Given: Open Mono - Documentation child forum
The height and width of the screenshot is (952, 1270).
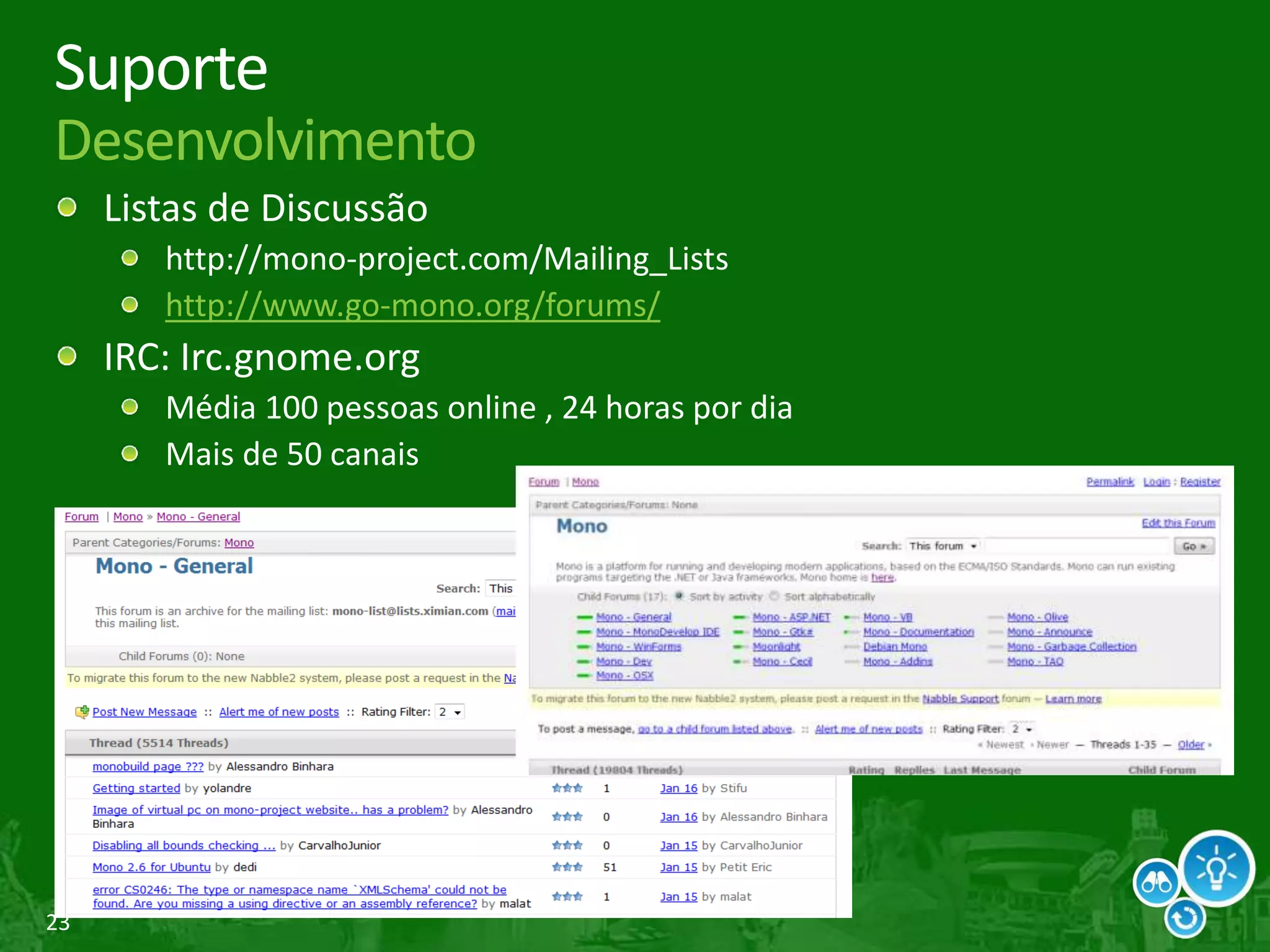Looking at the screenshot, I should (918, 632).
